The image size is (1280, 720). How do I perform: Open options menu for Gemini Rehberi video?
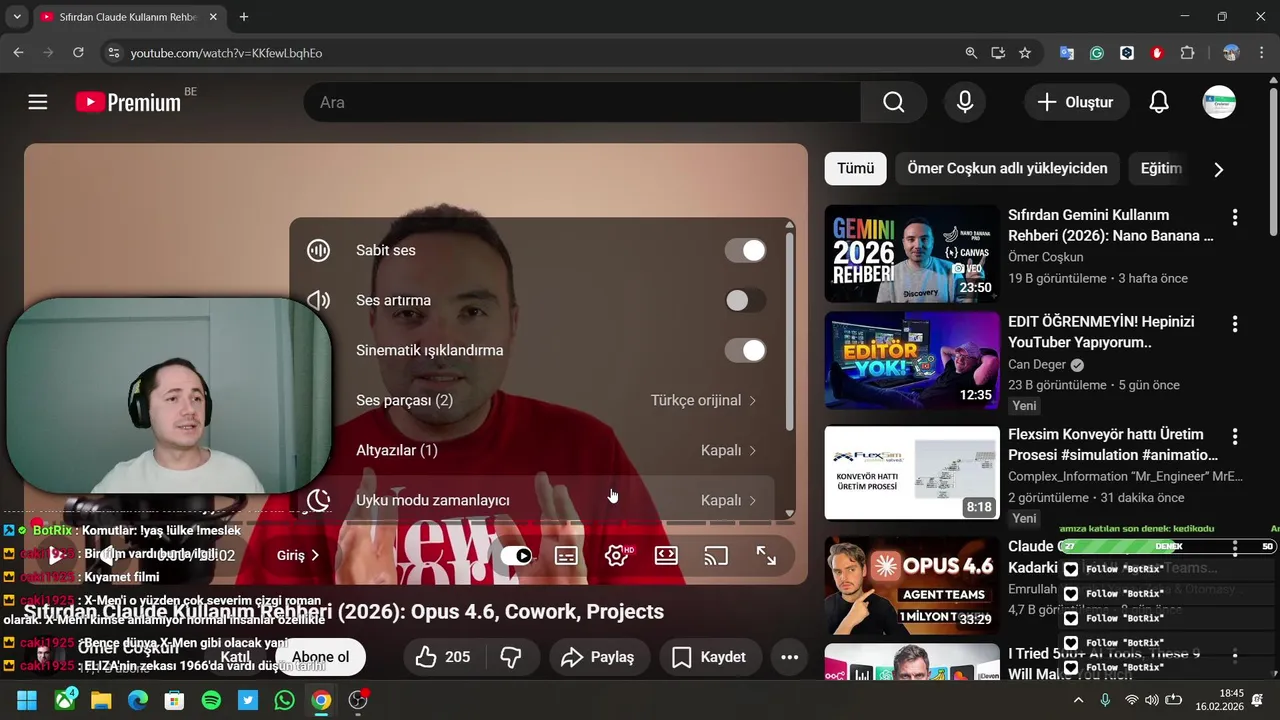click(1235, 217)
